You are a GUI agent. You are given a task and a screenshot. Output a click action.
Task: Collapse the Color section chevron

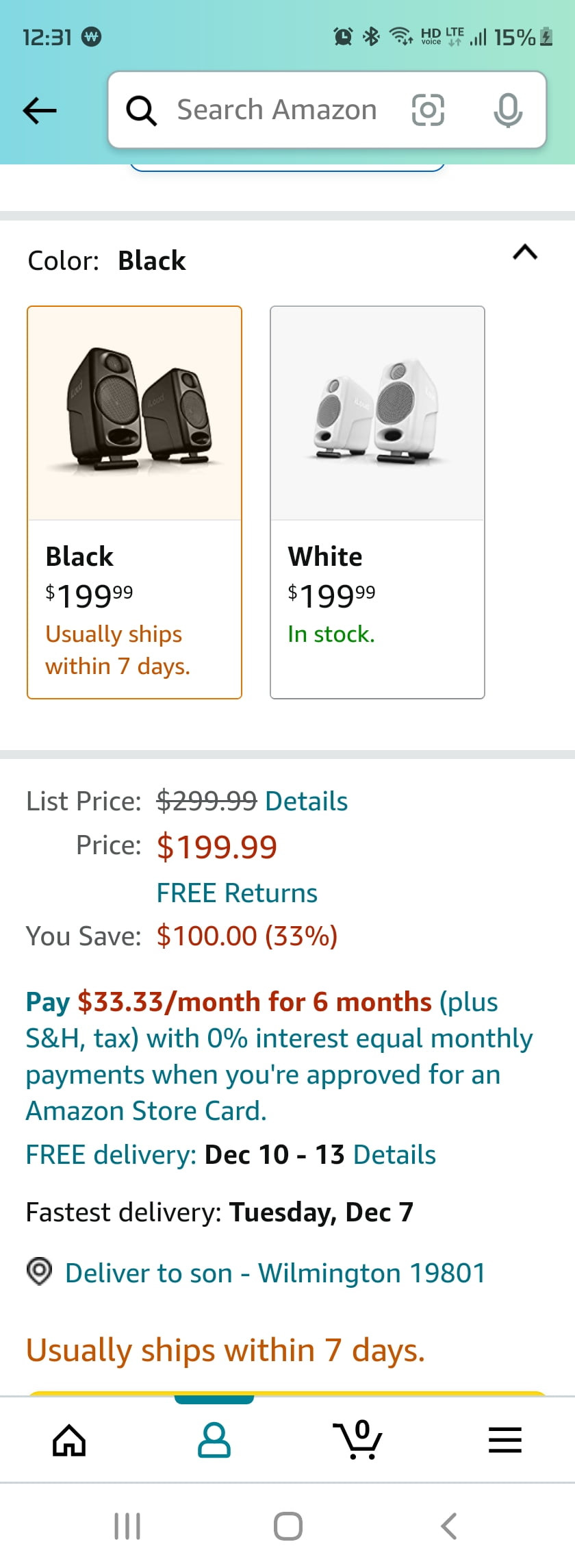point(525,253)
